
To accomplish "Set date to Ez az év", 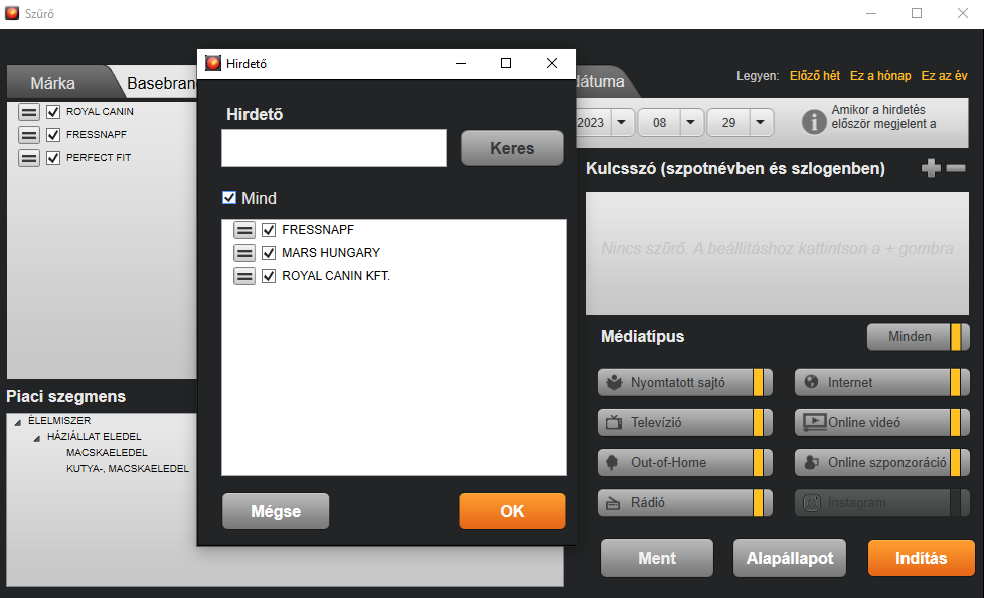I will click(944, 76).
